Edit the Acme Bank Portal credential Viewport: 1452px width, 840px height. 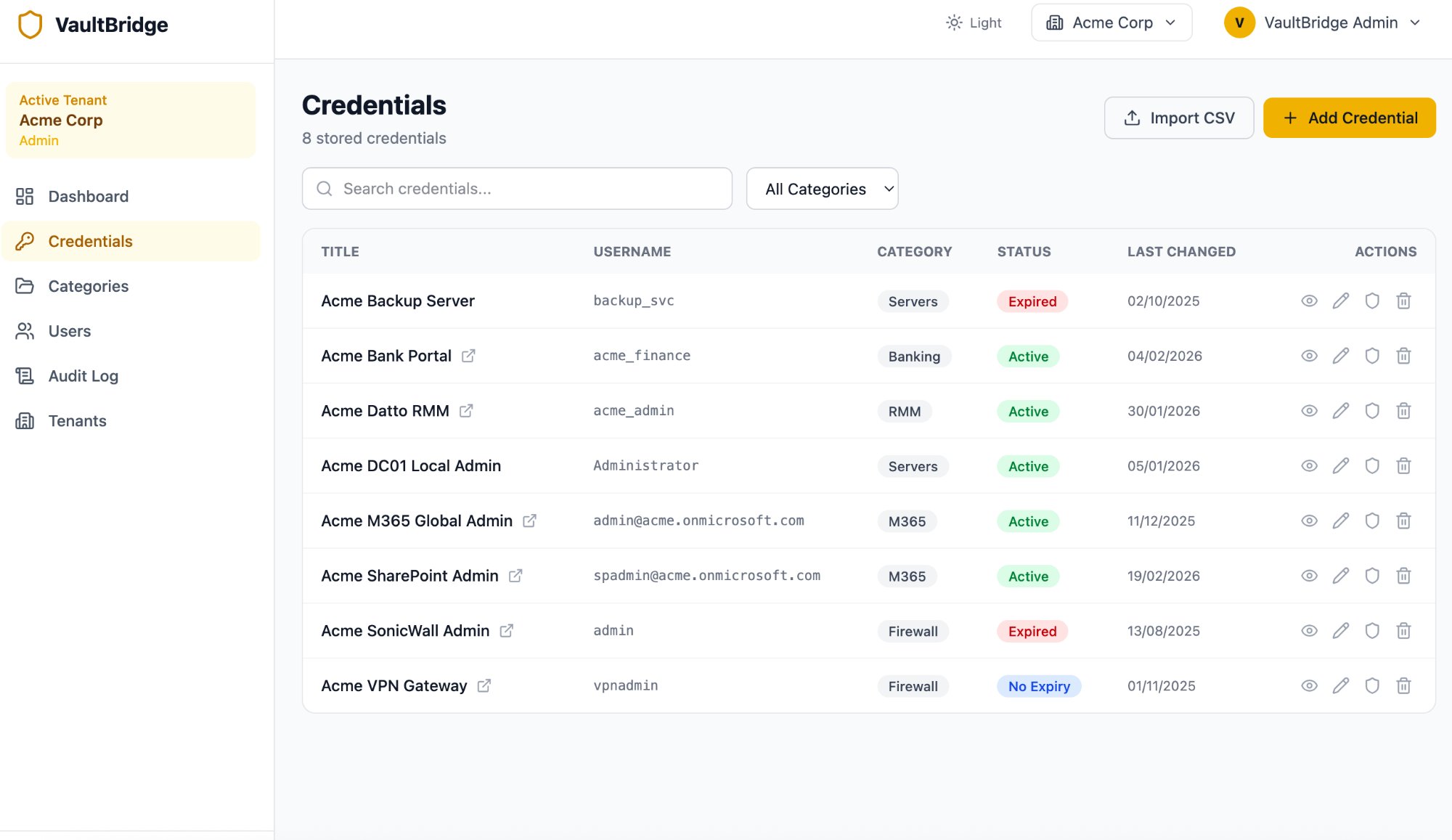tap(1341, 356)
